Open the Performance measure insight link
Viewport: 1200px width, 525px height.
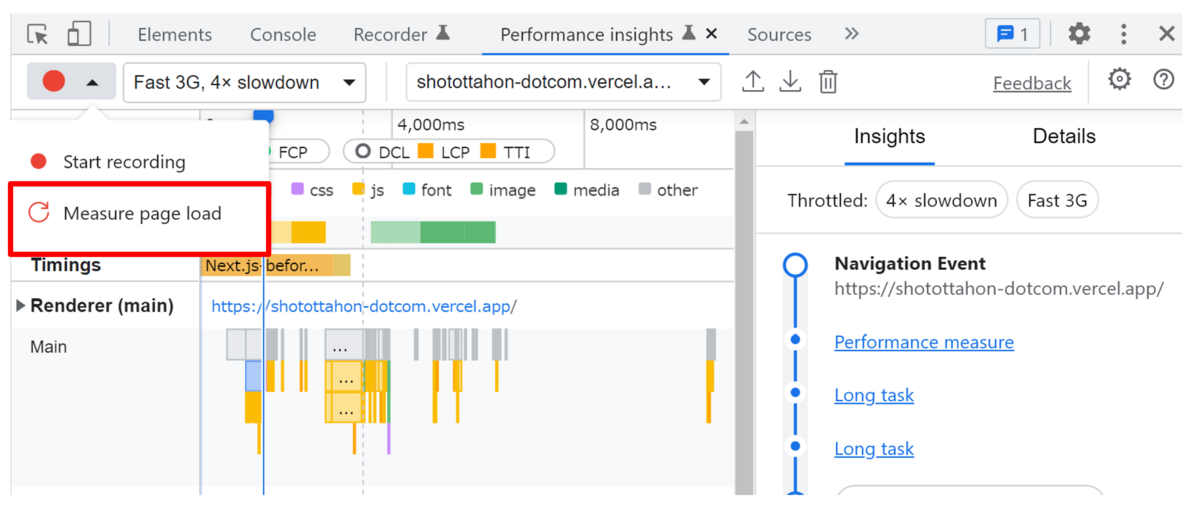pos(924,342)
